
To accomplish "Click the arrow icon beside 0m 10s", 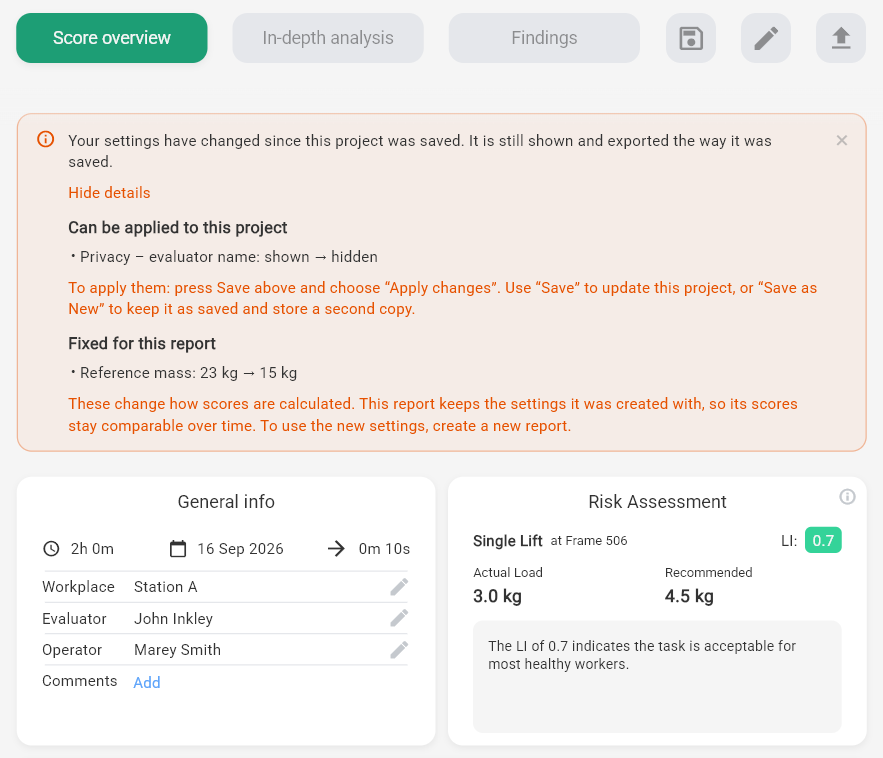I will point(336,549).
